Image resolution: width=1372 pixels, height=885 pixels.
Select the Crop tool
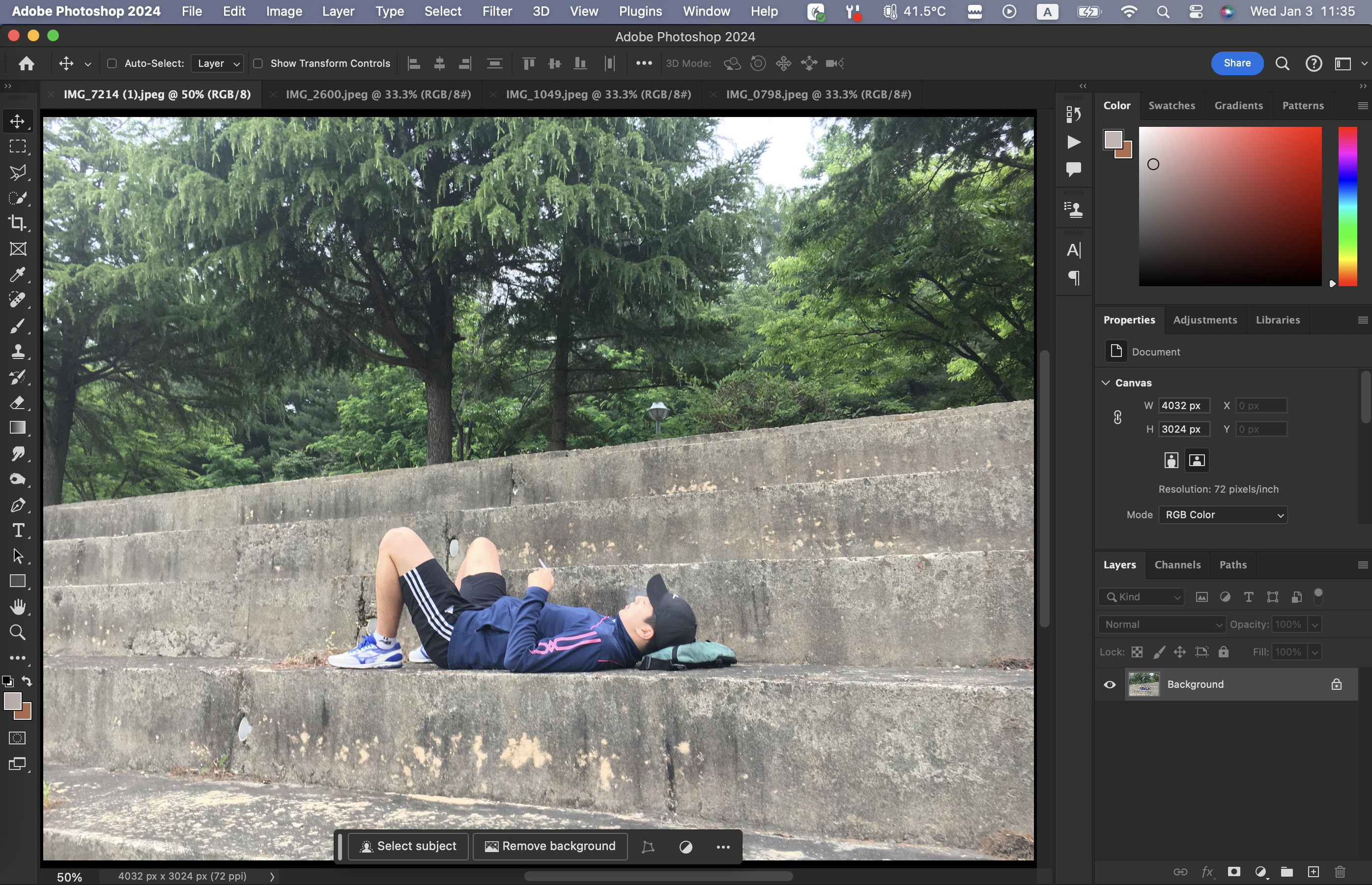click(x=17, y=223)
